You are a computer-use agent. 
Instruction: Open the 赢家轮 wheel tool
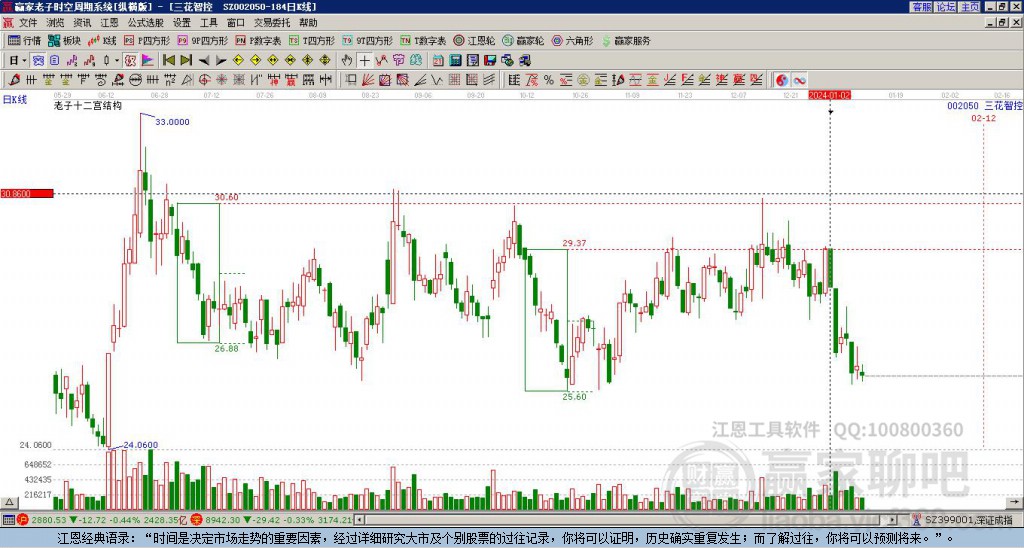click(x=523, y=40)
